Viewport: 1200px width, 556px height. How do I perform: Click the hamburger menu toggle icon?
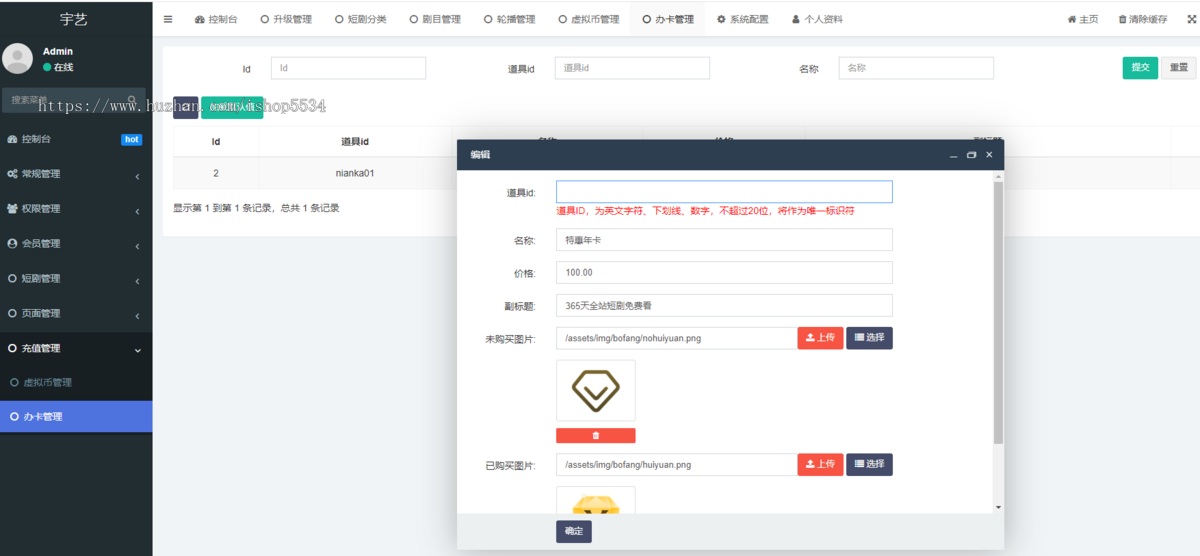coord(168,19)
